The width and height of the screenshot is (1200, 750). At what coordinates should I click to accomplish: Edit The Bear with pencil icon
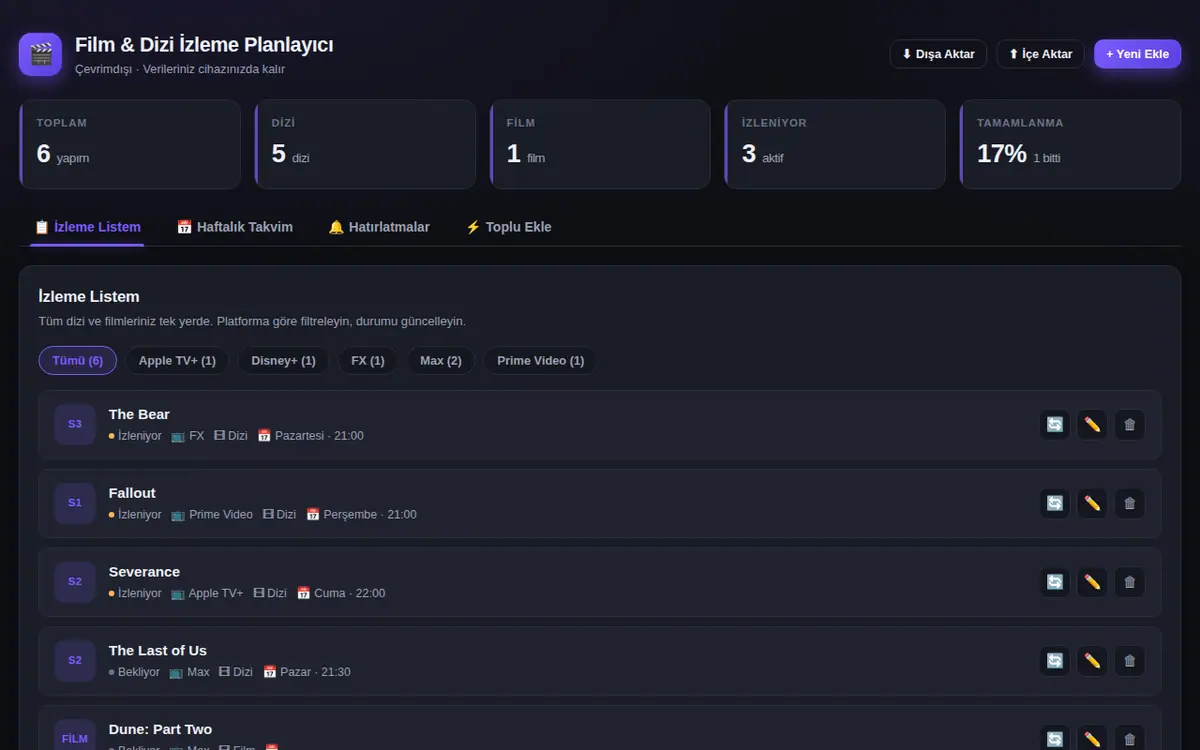pos(1092,425)
